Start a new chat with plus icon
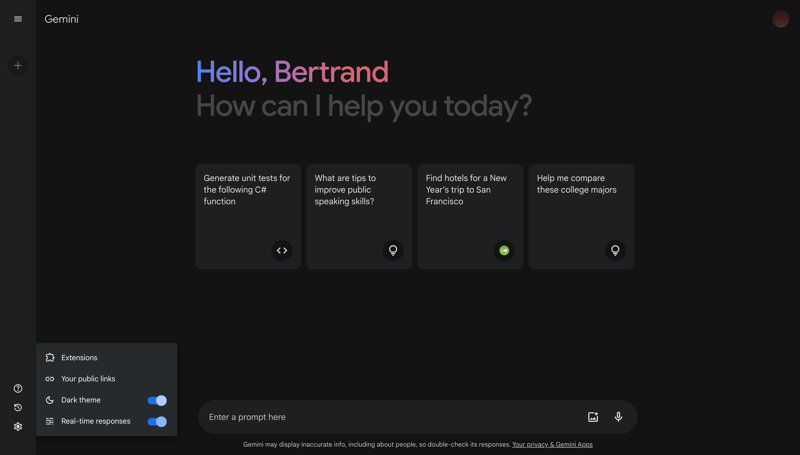Image resolution: width=800 pixels, height=455 pixels. tap(18, 65)
